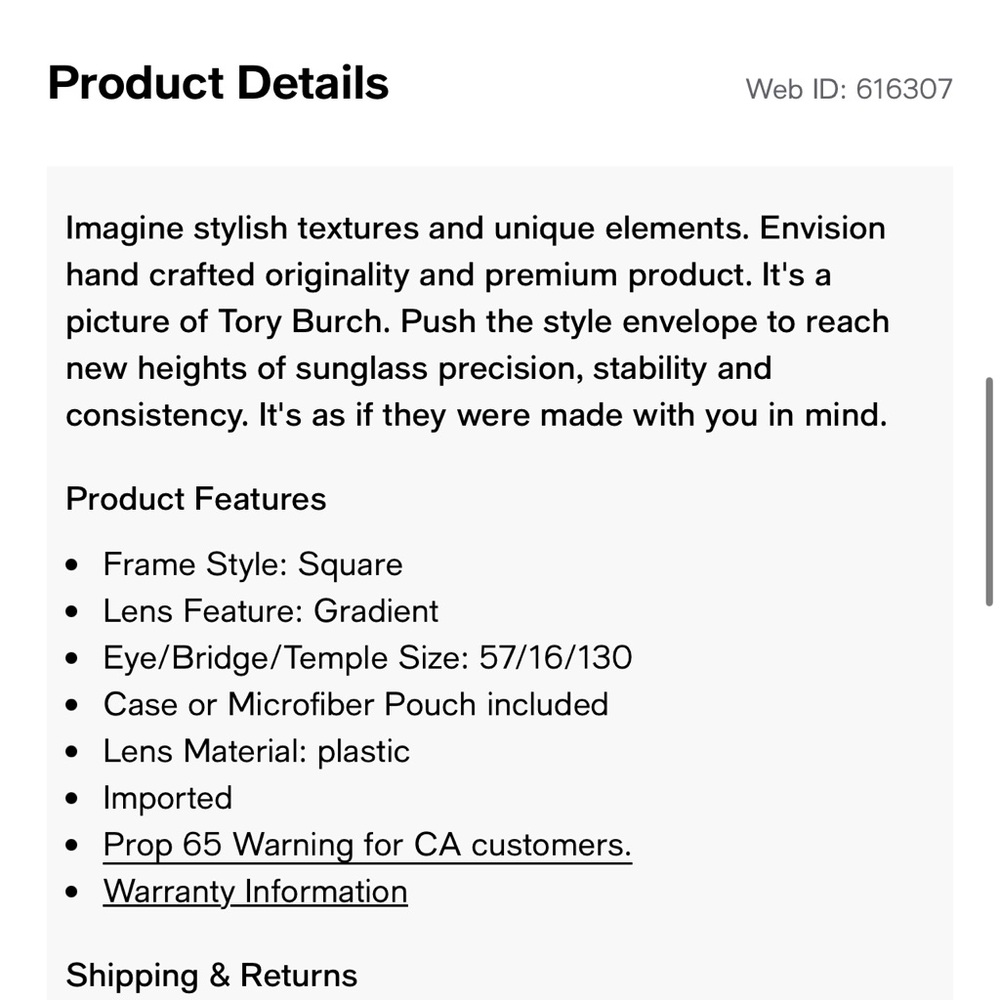Click the Eye/Bridge/Temple Size 57/16/130 item

pyautogui.click(x=367, y=658)
